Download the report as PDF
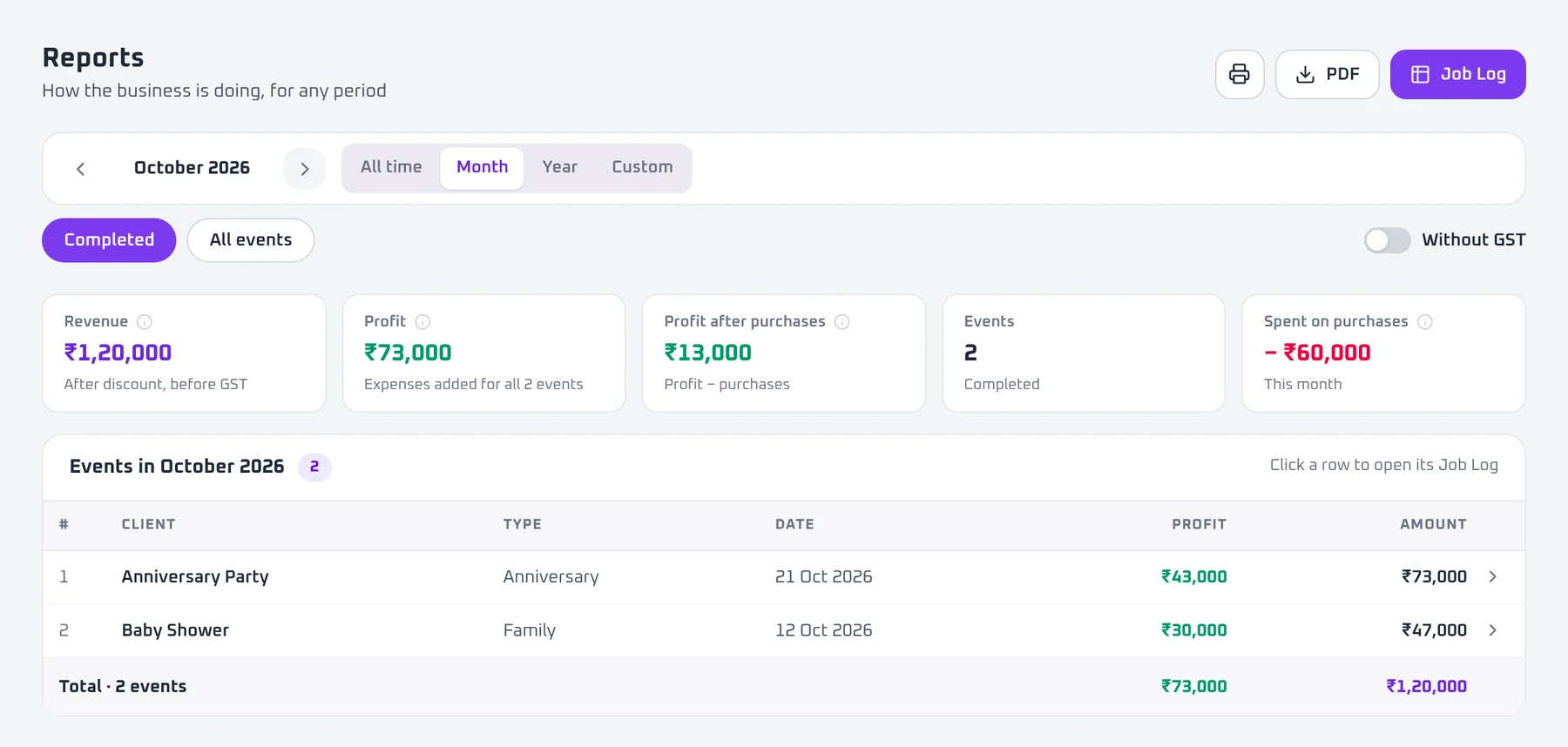Image resolution: width=1568 pixels, height=747 pixels. coord(1327,74)
